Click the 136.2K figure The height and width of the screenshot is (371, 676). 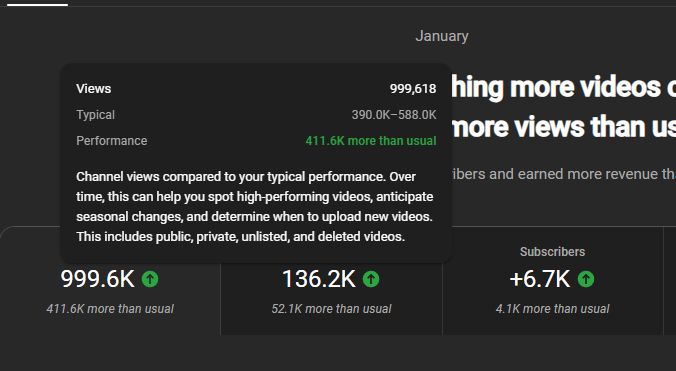click(319, 279)
